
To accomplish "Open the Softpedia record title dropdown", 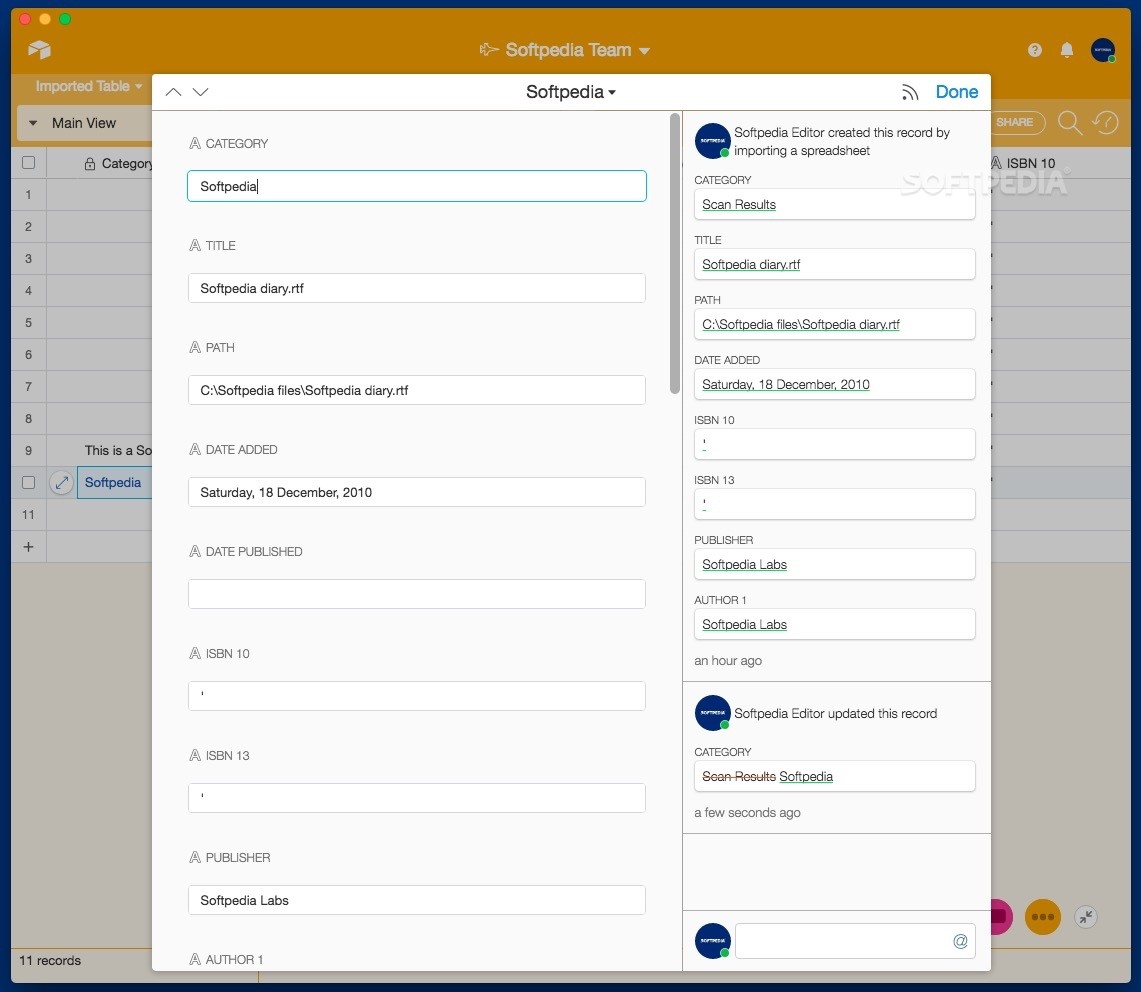I will coord(571,92).
